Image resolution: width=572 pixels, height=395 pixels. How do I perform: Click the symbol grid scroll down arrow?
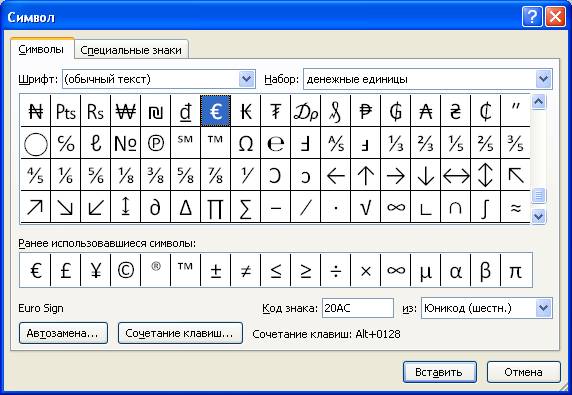tap(538, 217)
